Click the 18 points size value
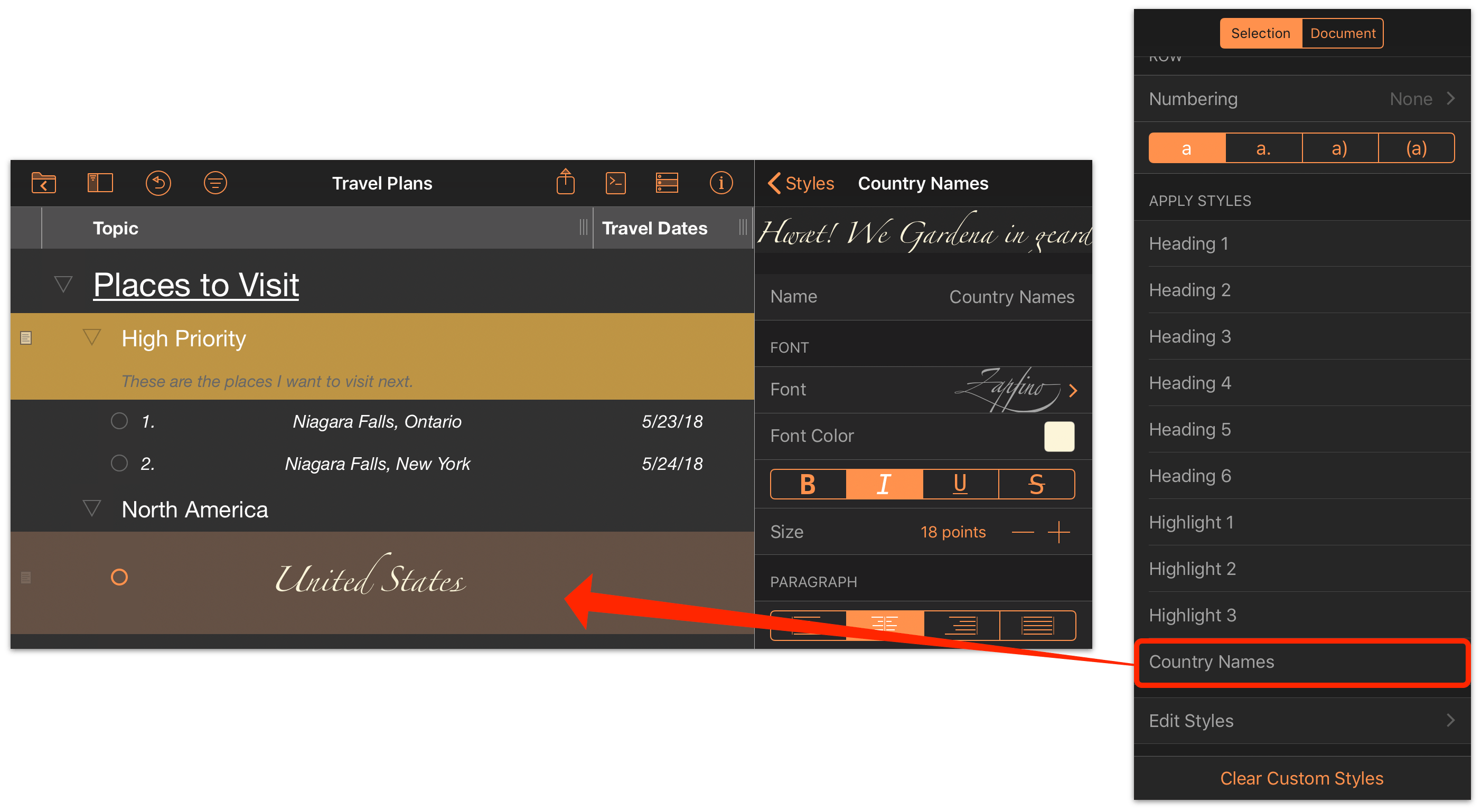This screenshot has height=812, width=1481. [953, 532]
